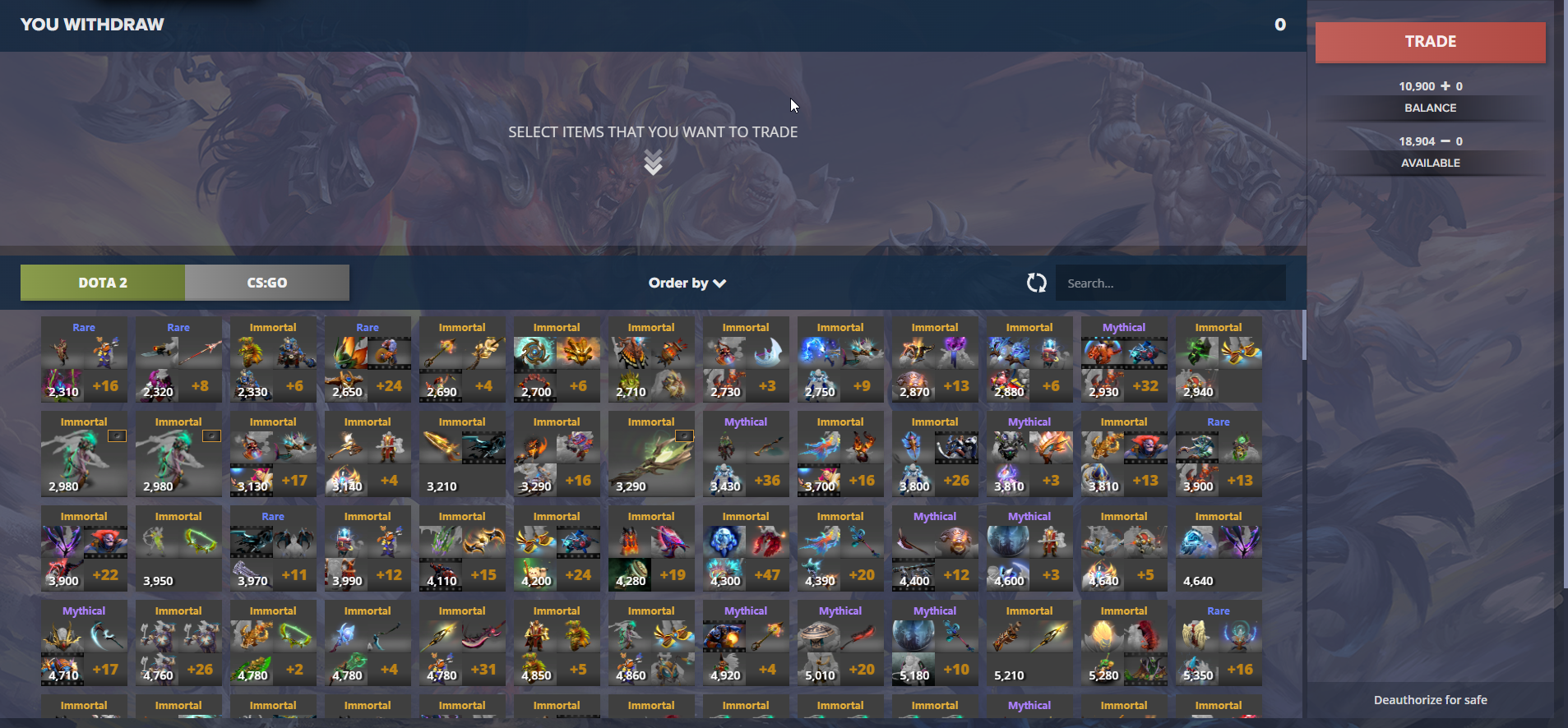Image resolution: width=1568 pixels, height=728 pixels.
Task: Select the Immortal item priced 3,950
Action: point(178,548)
